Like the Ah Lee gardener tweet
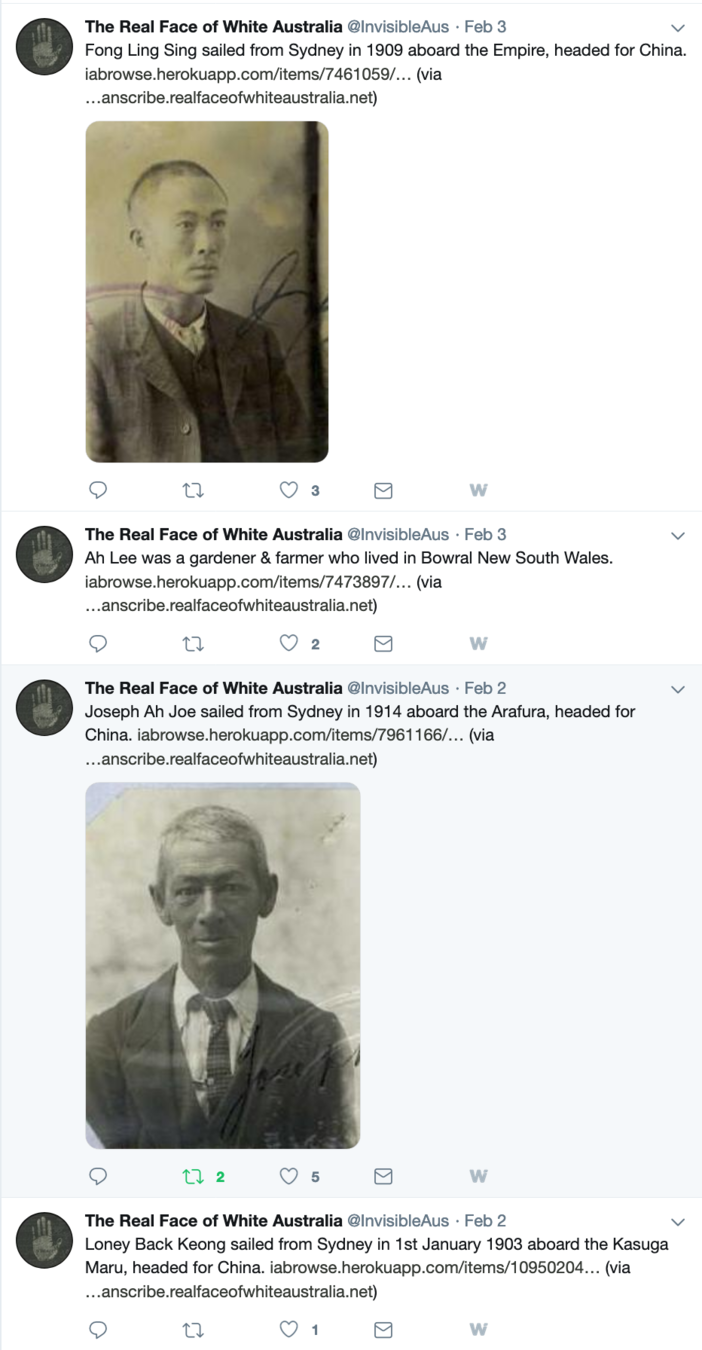 (x=289, y=643)
